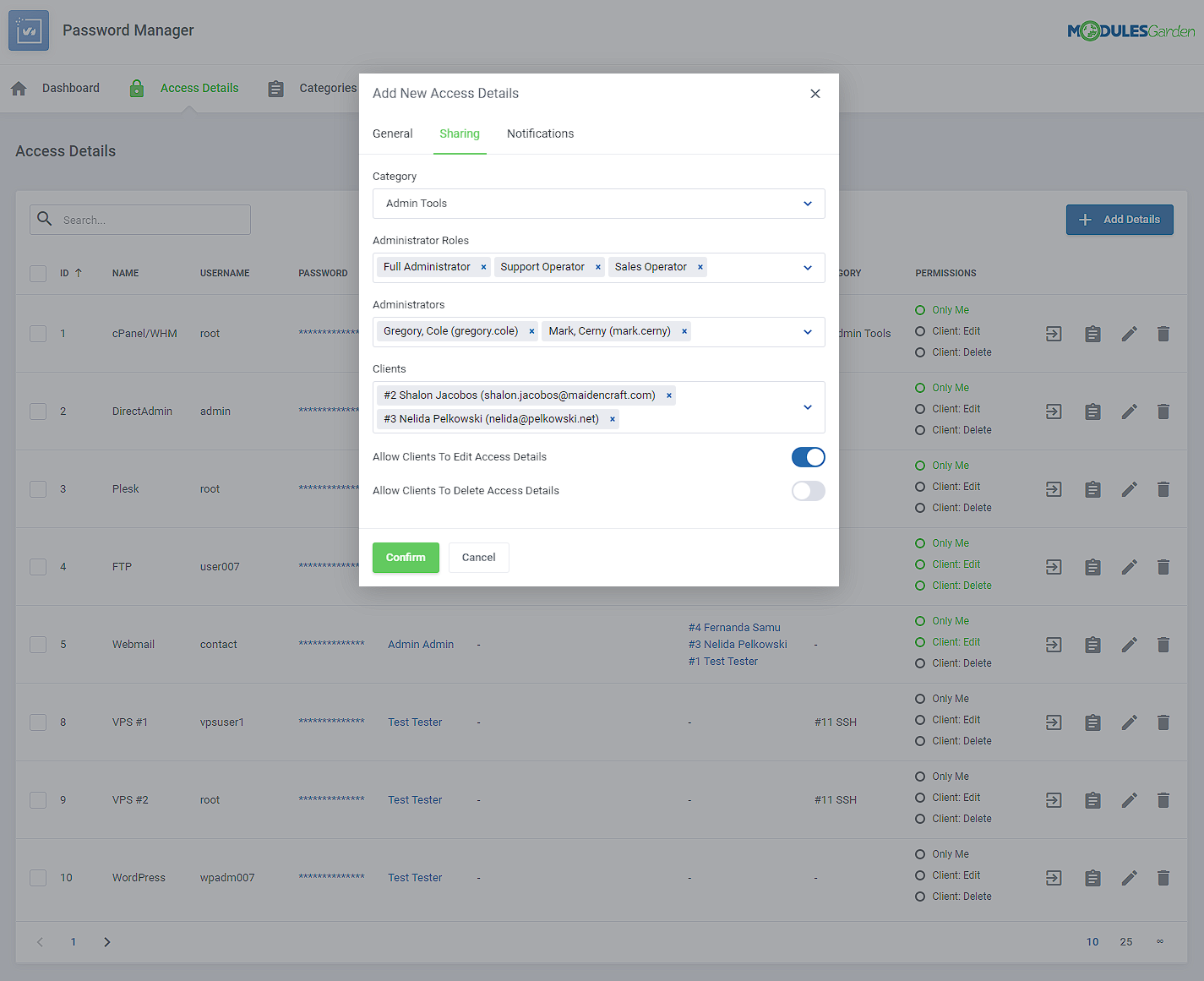This screenshot has width=1204, height=981.
Task: Copy the DirectAdmin access details to clipboard
Action: [1092, 411]
